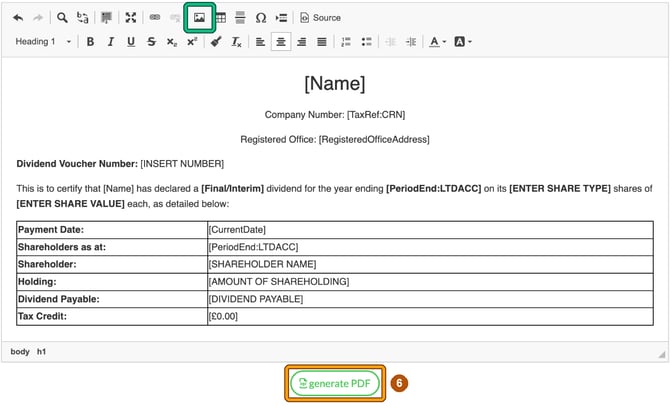Toggle underline formatting
670x406 pixels.
click(131, 41)
